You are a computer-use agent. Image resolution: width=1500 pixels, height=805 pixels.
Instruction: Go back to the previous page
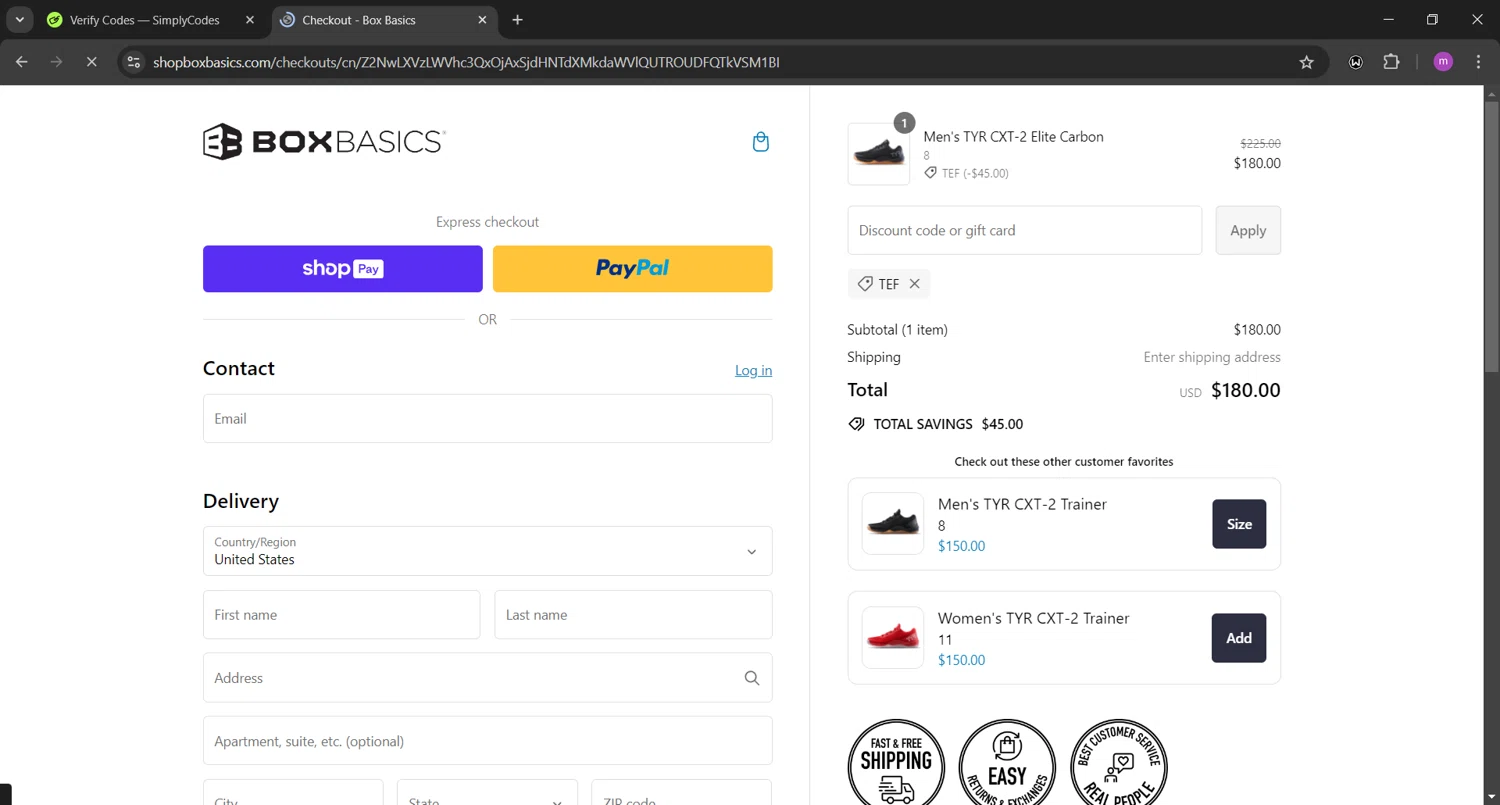[x=22, y=62]
